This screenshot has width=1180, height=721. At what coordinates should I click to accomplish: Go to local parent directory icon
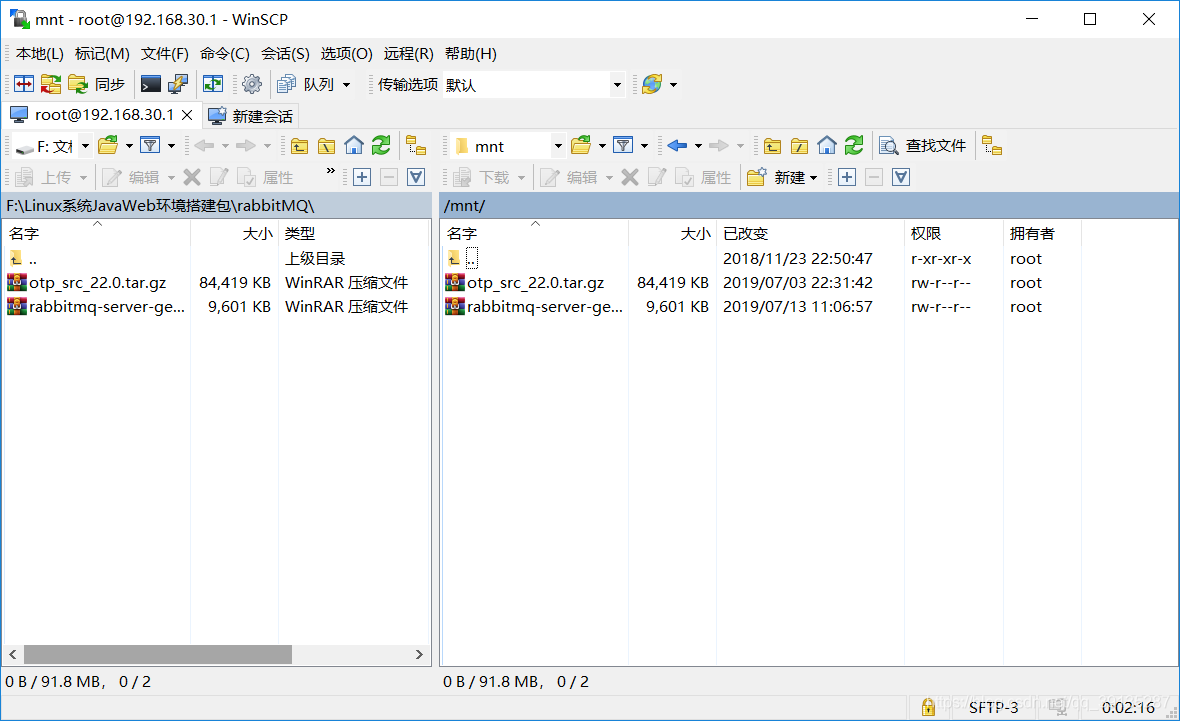(x=299, y=145)
